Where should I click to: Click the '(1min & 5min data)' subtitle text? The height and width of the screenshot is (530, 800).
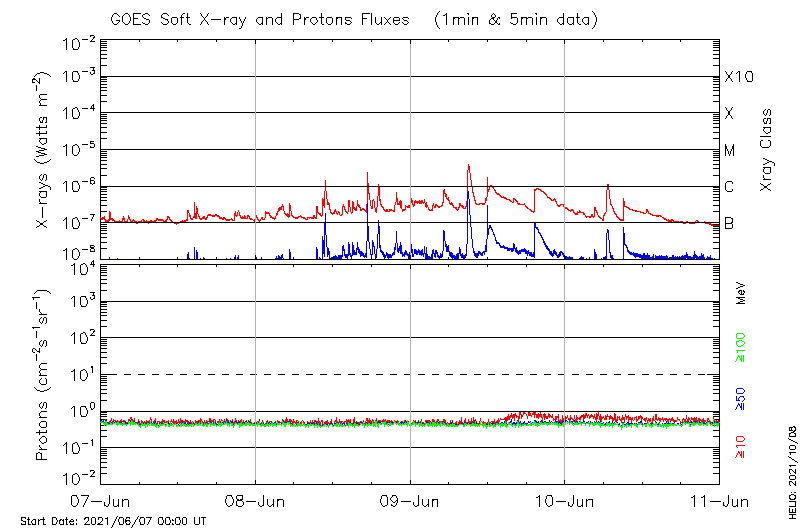coord(513,19)
